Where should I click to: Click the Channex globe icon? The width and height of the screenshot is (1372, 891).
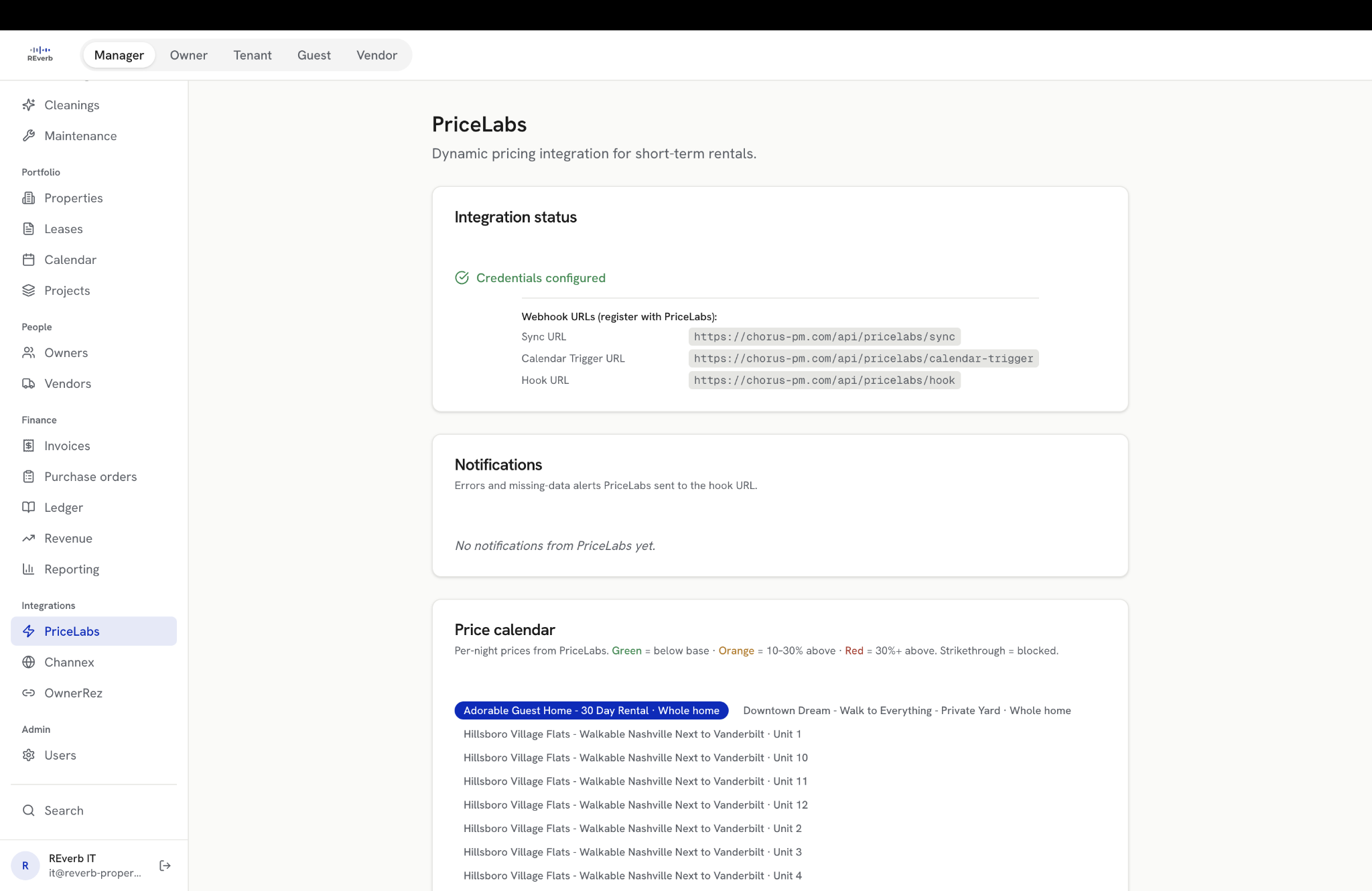tap(29, 663)
